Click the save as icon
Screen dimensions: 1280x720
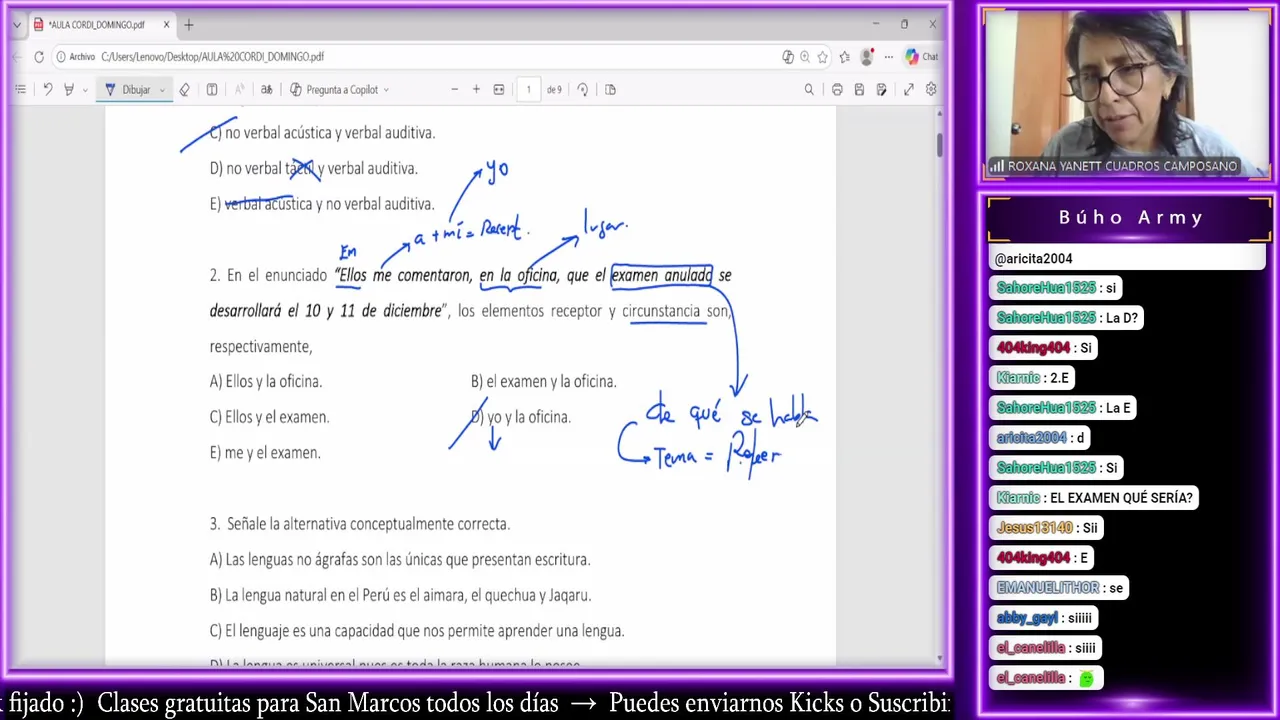pyautogui.click(x=881, y=90)
